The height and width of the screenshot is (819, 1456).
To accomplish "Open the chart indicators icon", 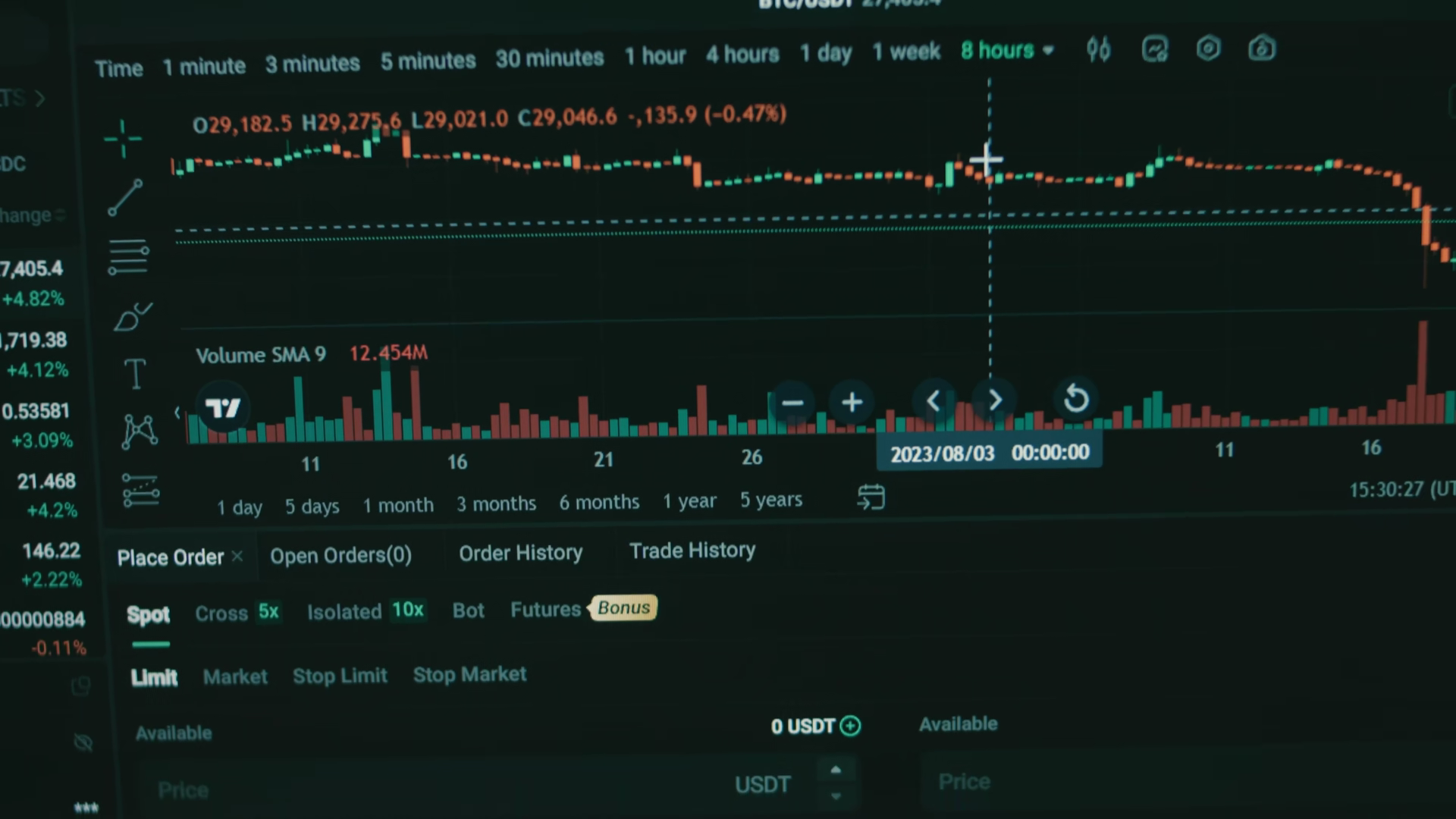I will click(x=1155, y=49).
